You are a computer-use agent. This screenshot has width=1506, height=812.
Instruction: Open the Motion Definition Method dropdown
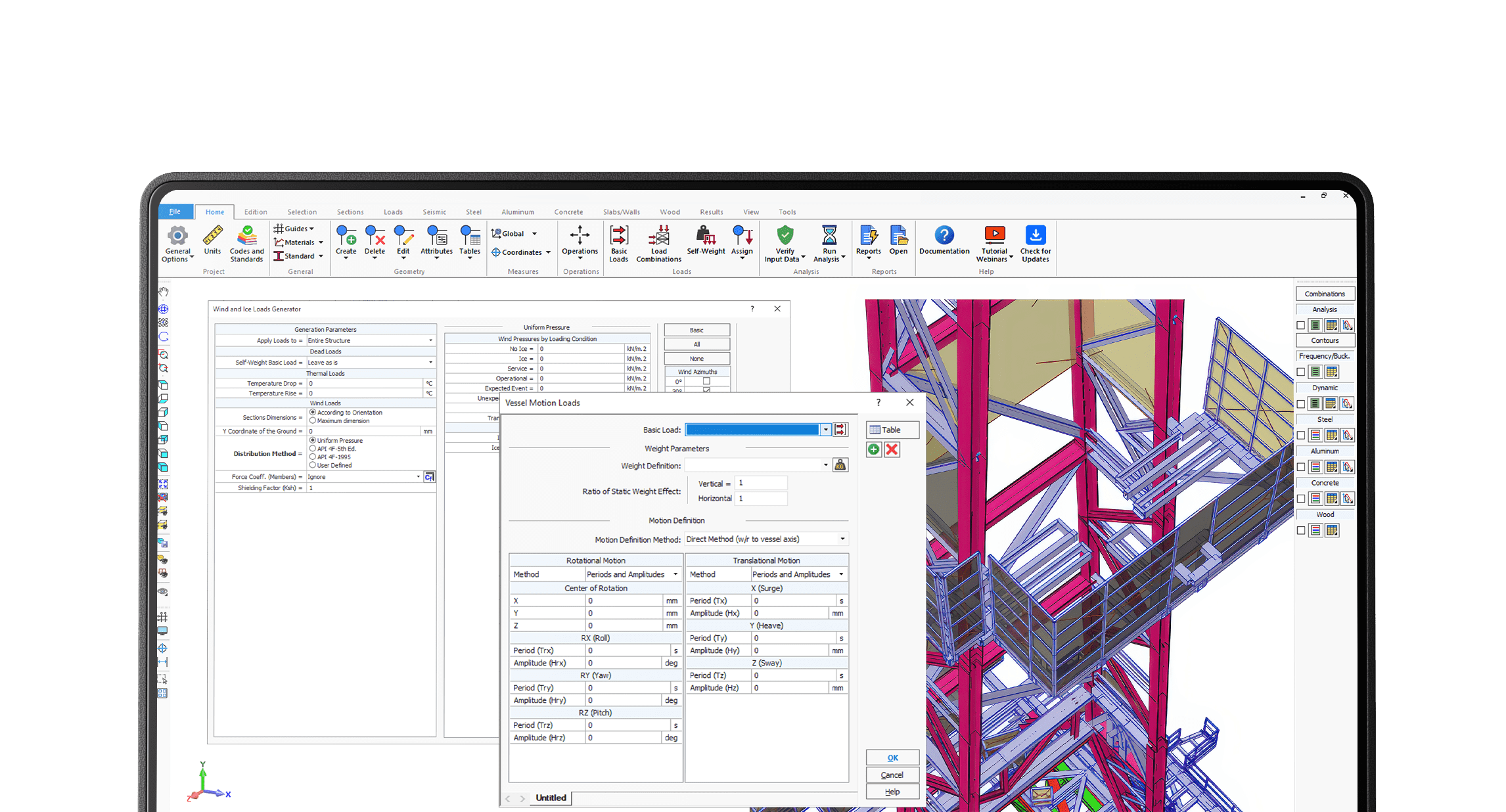coord(842,539)
